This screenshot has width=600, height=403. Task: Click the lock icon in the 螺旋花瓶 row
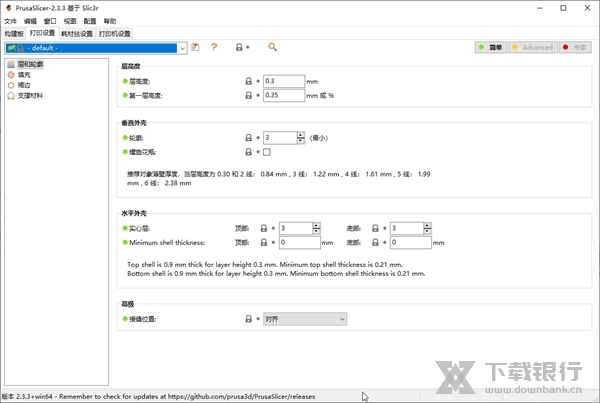point(248,152)
